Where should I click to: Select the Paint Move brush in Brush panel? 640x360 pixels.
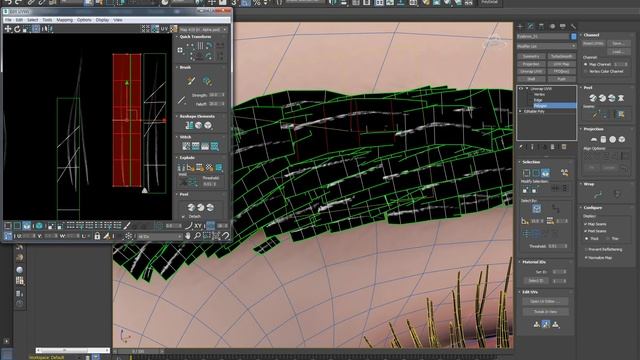[191, 81]
